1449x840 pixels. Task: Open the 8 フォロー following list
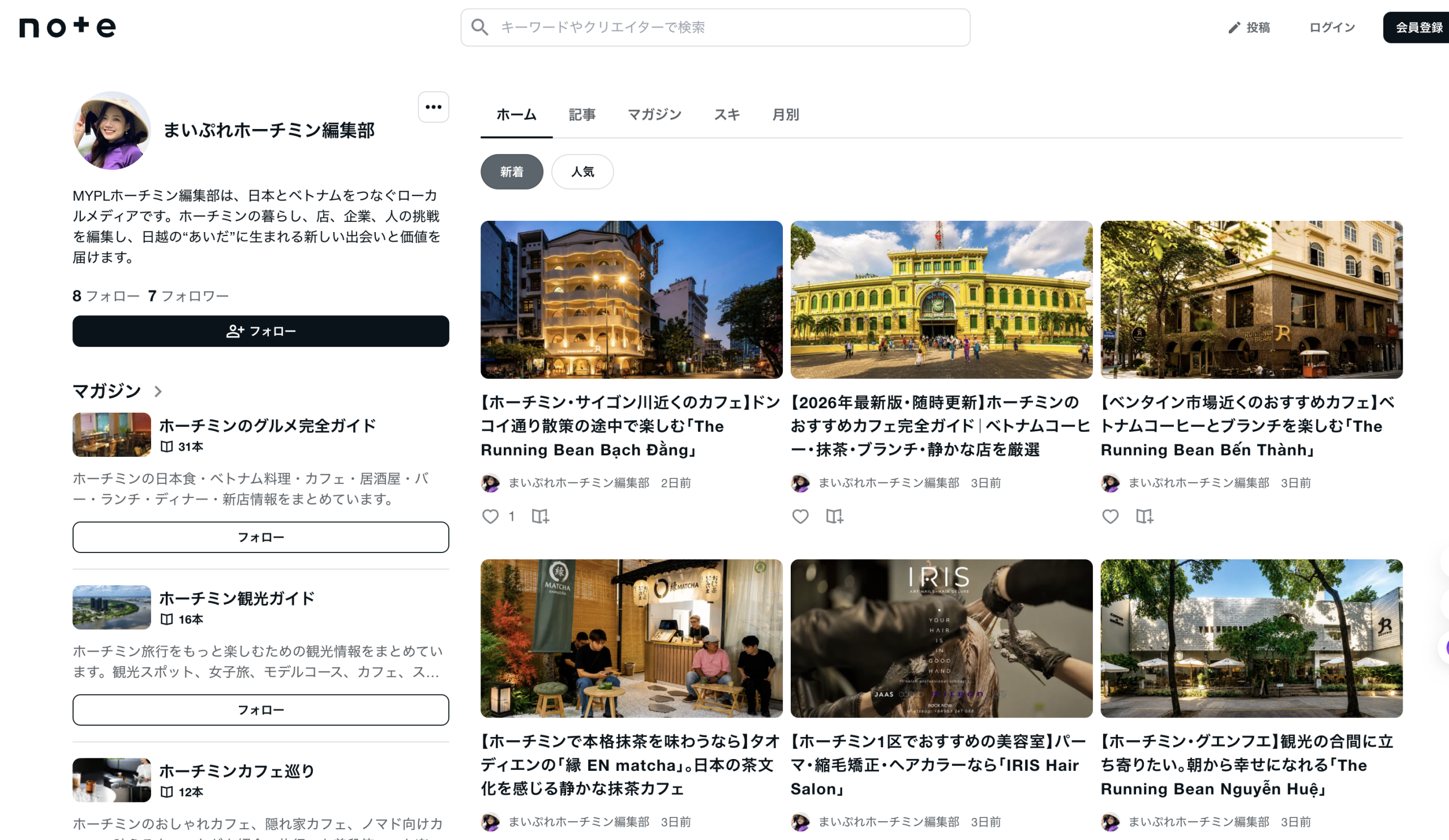point(106,296)
